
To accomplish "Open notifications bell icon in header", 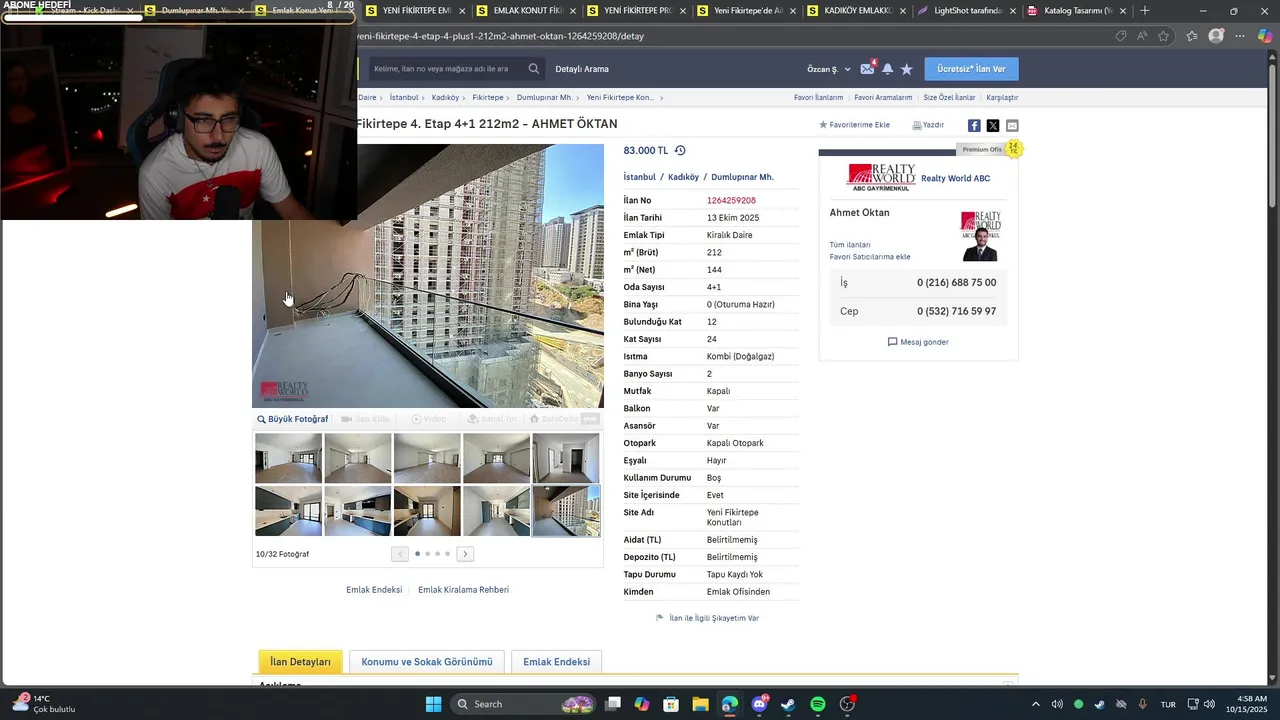I will [x=887, y=69].
